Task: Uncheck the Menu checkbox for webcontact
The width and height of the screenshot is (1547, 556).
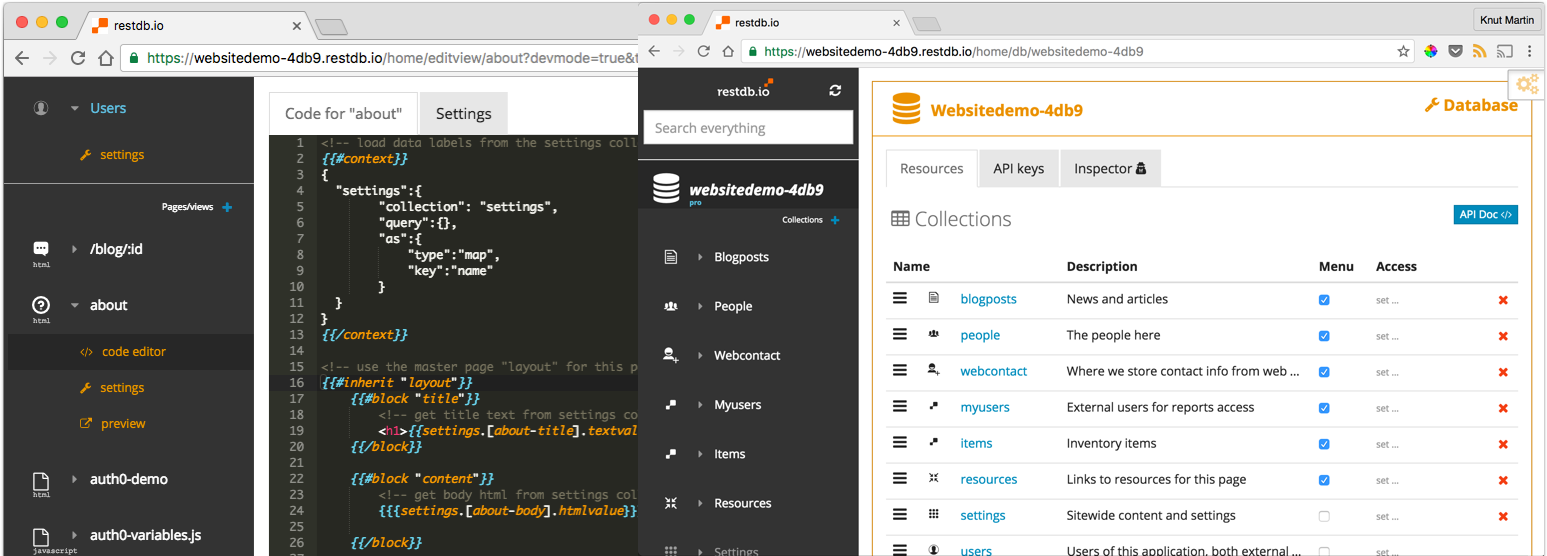Action: coord(1324,372)
